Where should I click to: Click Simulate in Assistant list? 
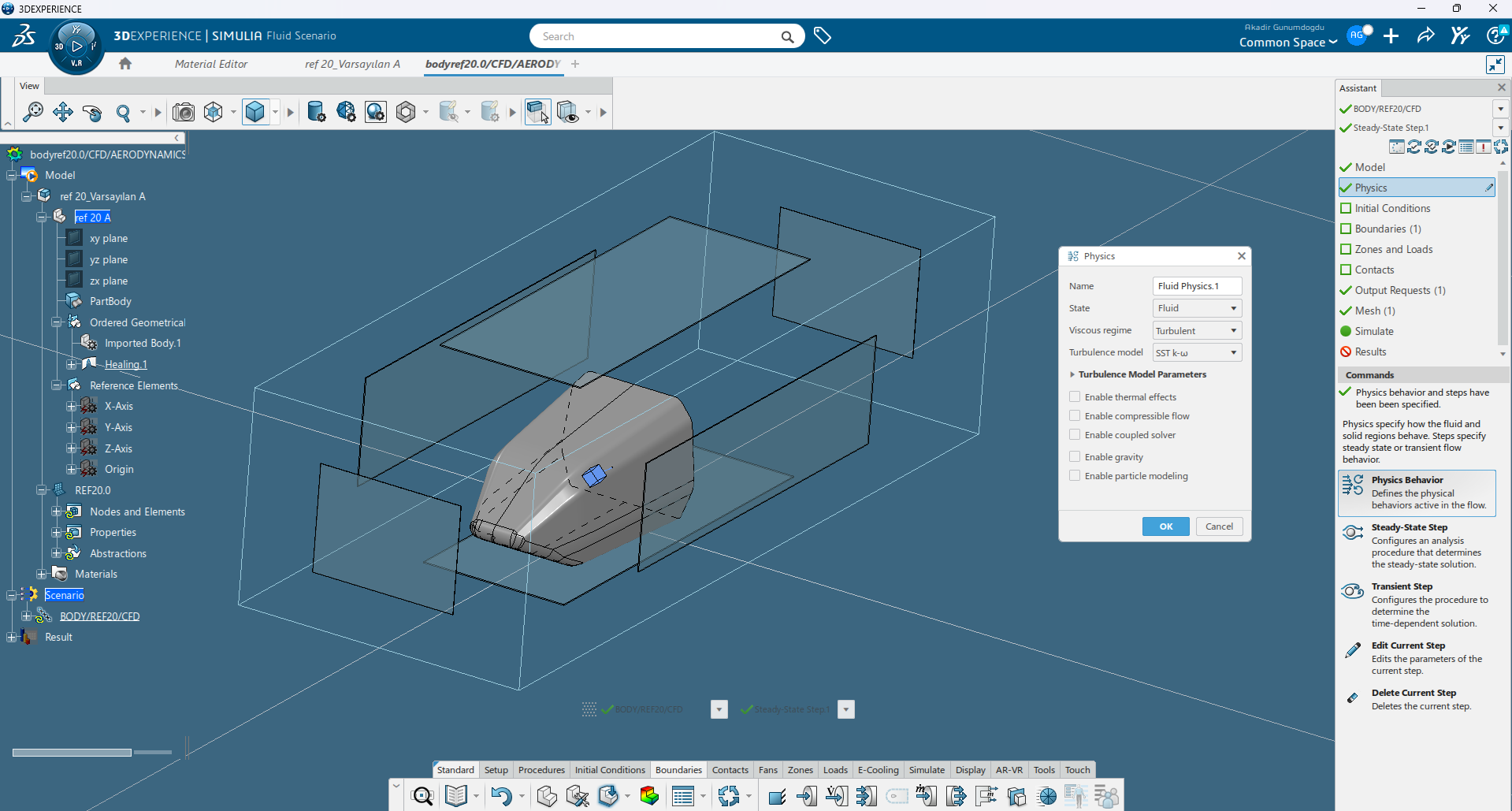1374,331
